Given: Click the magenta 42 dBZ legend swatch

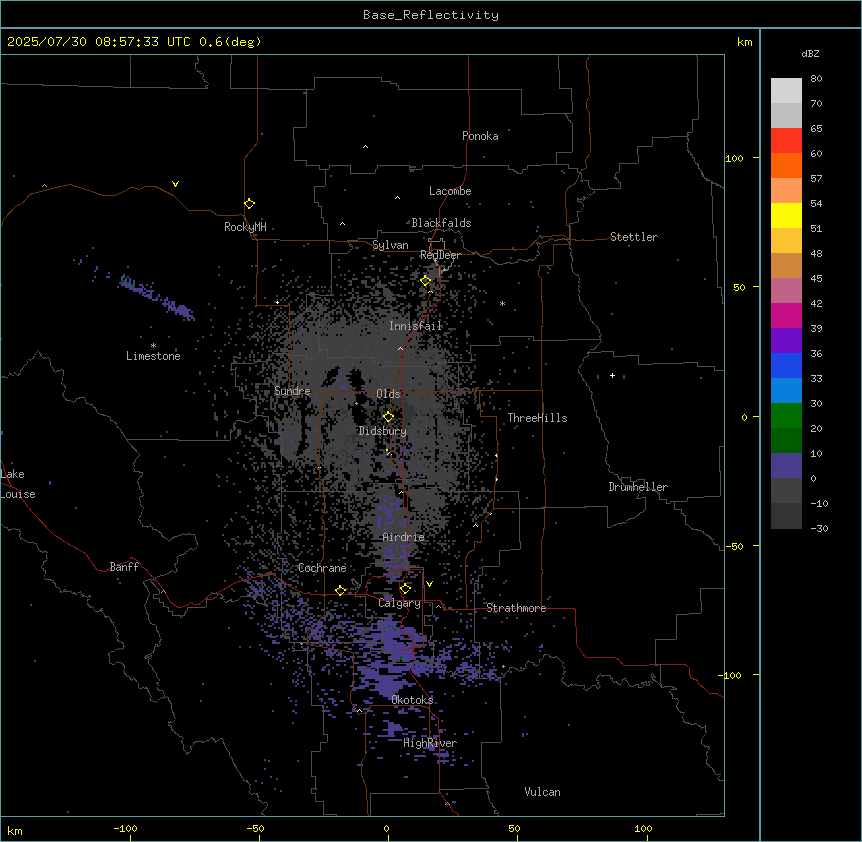Looking at the screenshot, I should [786, 315].
